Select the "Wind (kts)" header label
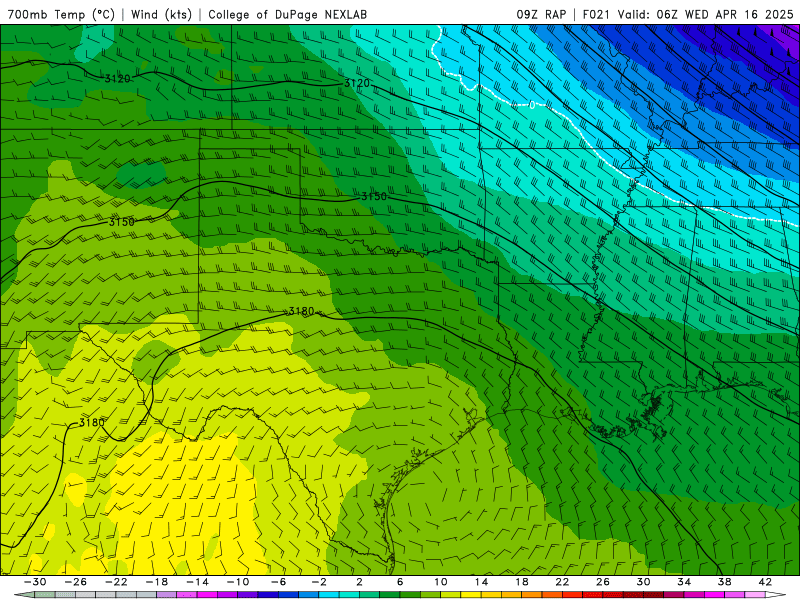 (161, 14)
